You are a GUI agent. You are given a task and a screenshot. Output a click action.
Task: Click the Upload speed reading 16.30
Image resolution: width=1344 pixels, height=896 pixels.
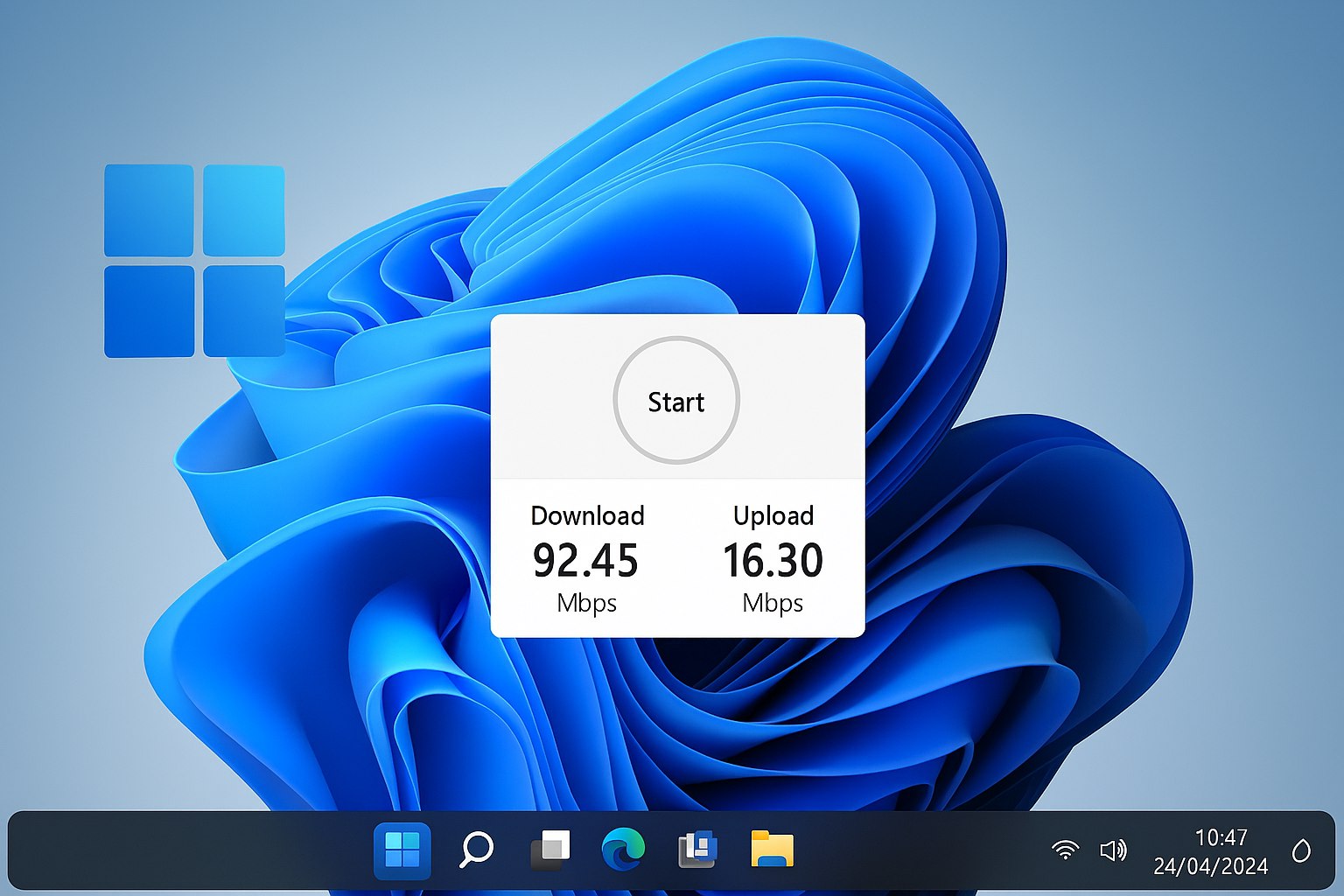pyautogui.click(x=773, y=561)
